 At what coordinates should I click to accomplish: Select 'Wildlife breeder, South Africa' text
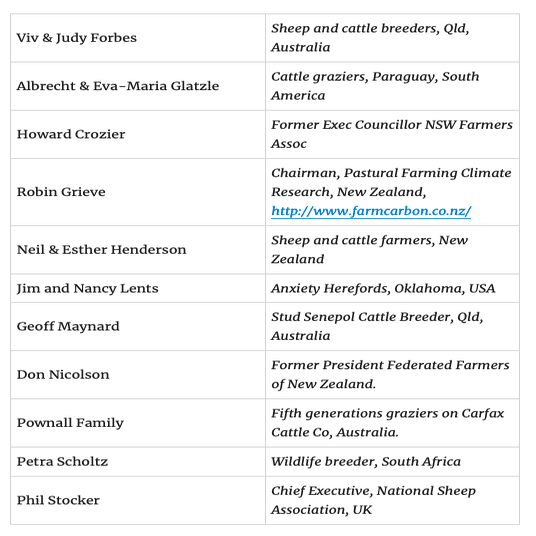(x=366, y=461)
